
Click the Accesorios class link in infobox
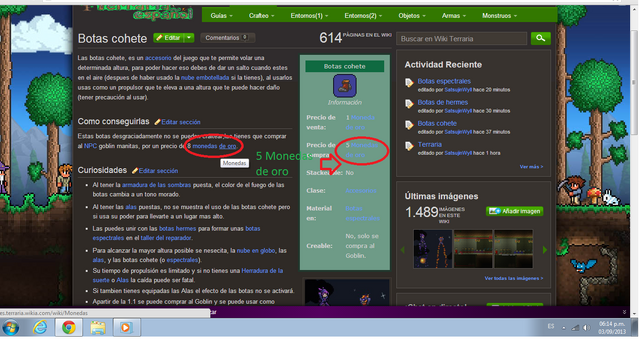361,191
